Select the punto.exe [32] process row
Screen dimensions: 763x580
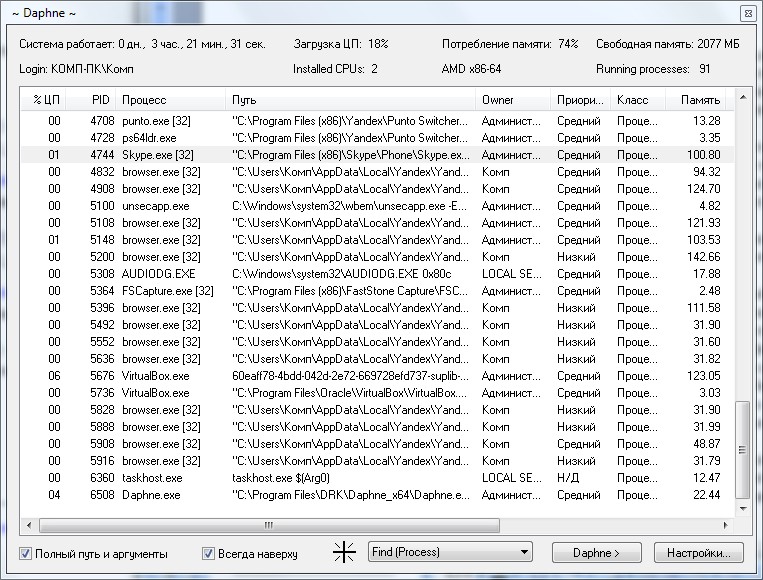point(377,121)
